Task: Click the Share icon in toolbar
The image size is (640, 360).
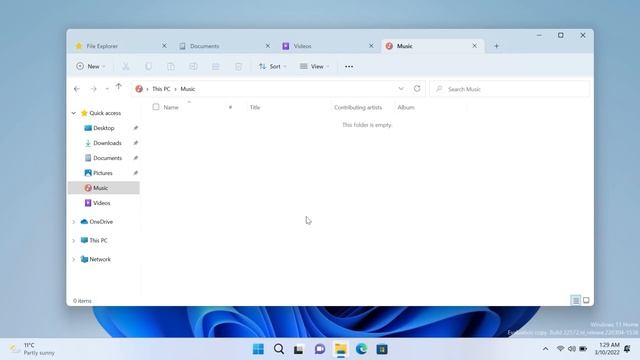Action: coord(216,67)
